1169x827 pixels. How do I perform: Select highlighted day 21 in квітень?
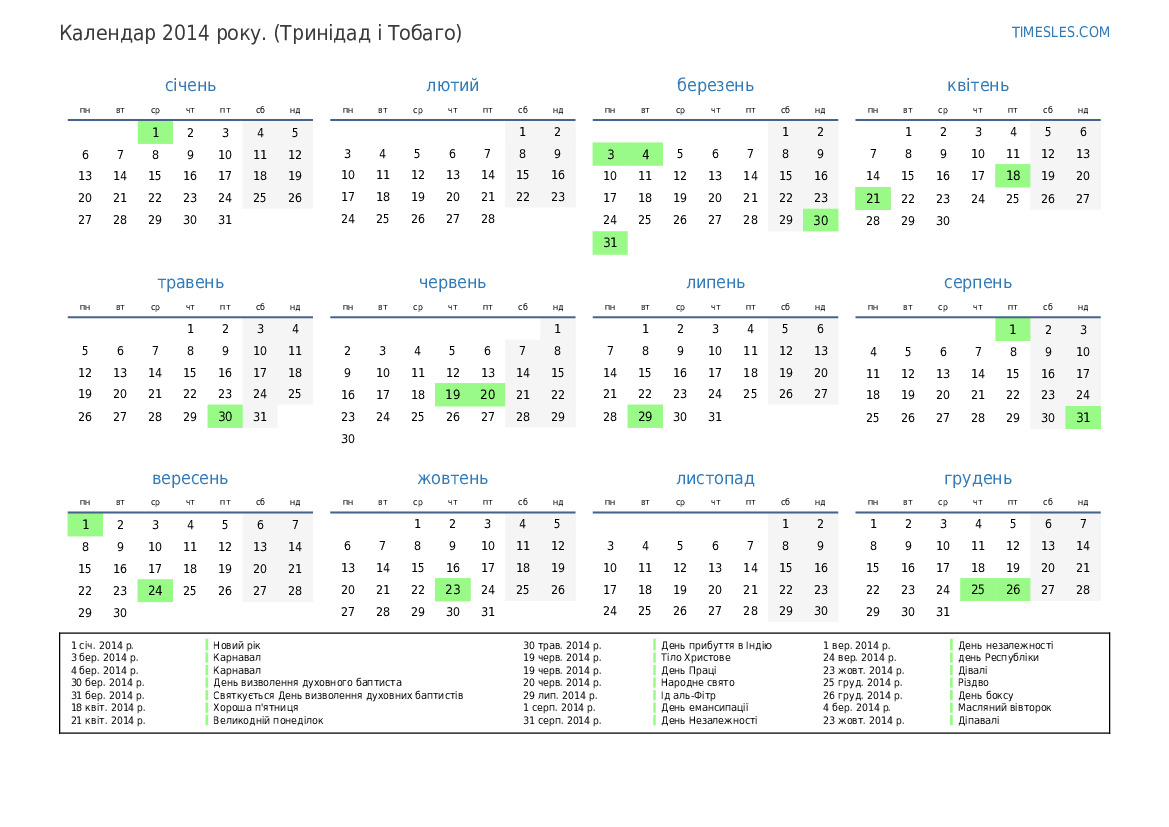(872, 198)
